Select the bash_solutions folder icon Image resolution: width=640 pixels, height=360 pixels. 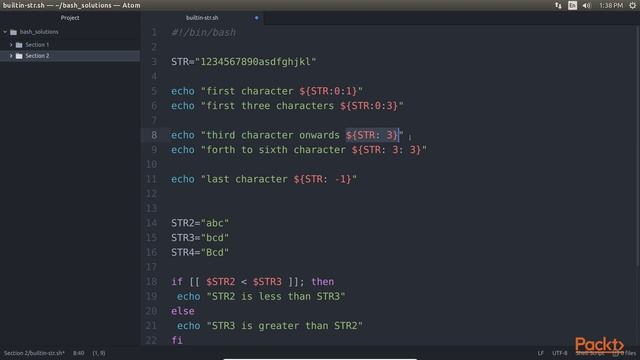click(x=13, y=32)
